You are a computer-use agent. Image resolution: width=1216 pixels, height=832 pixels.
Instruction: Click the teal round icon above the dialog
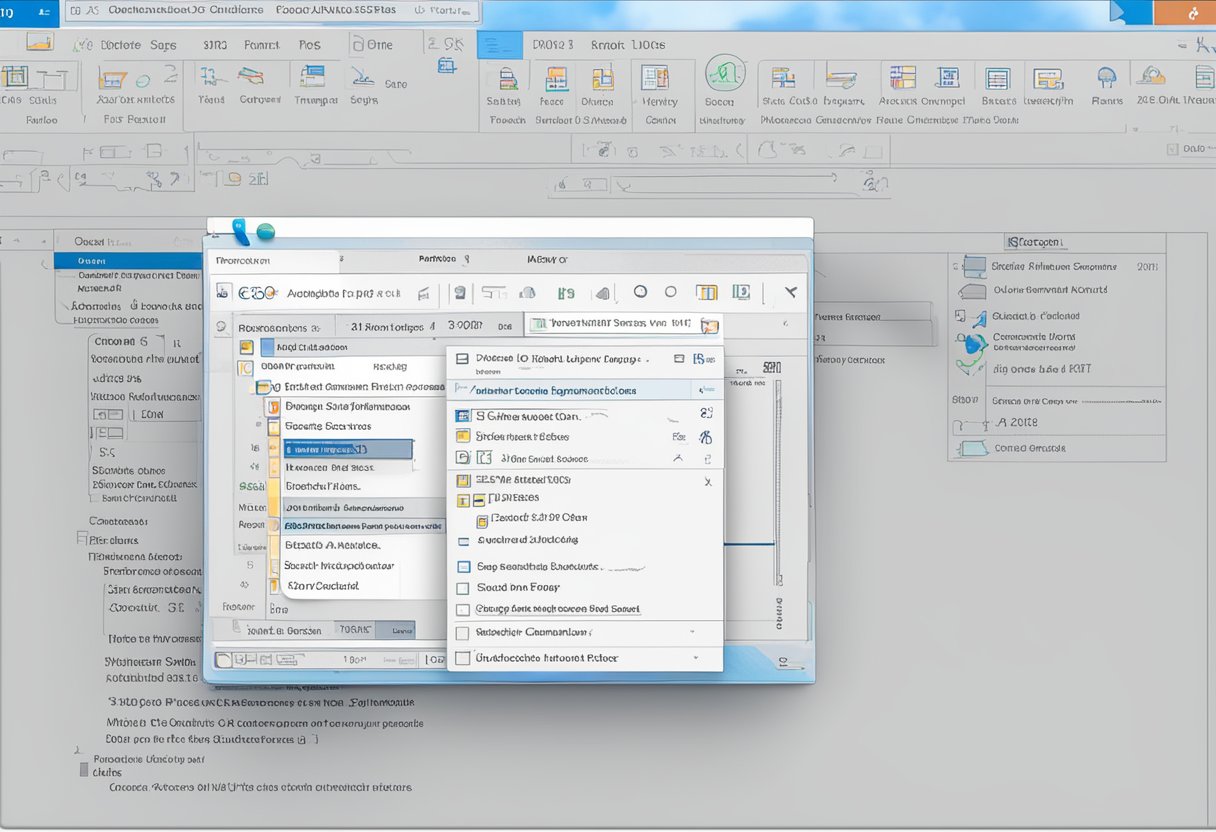(265, 232)
